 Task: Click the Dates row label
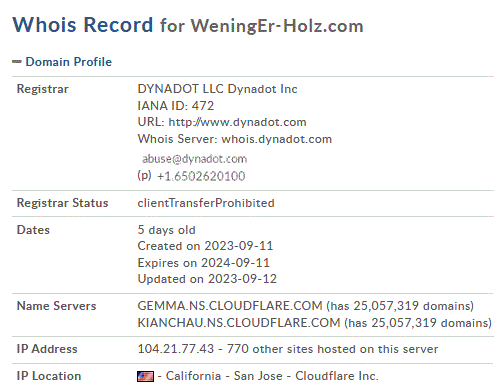(33, 230)
